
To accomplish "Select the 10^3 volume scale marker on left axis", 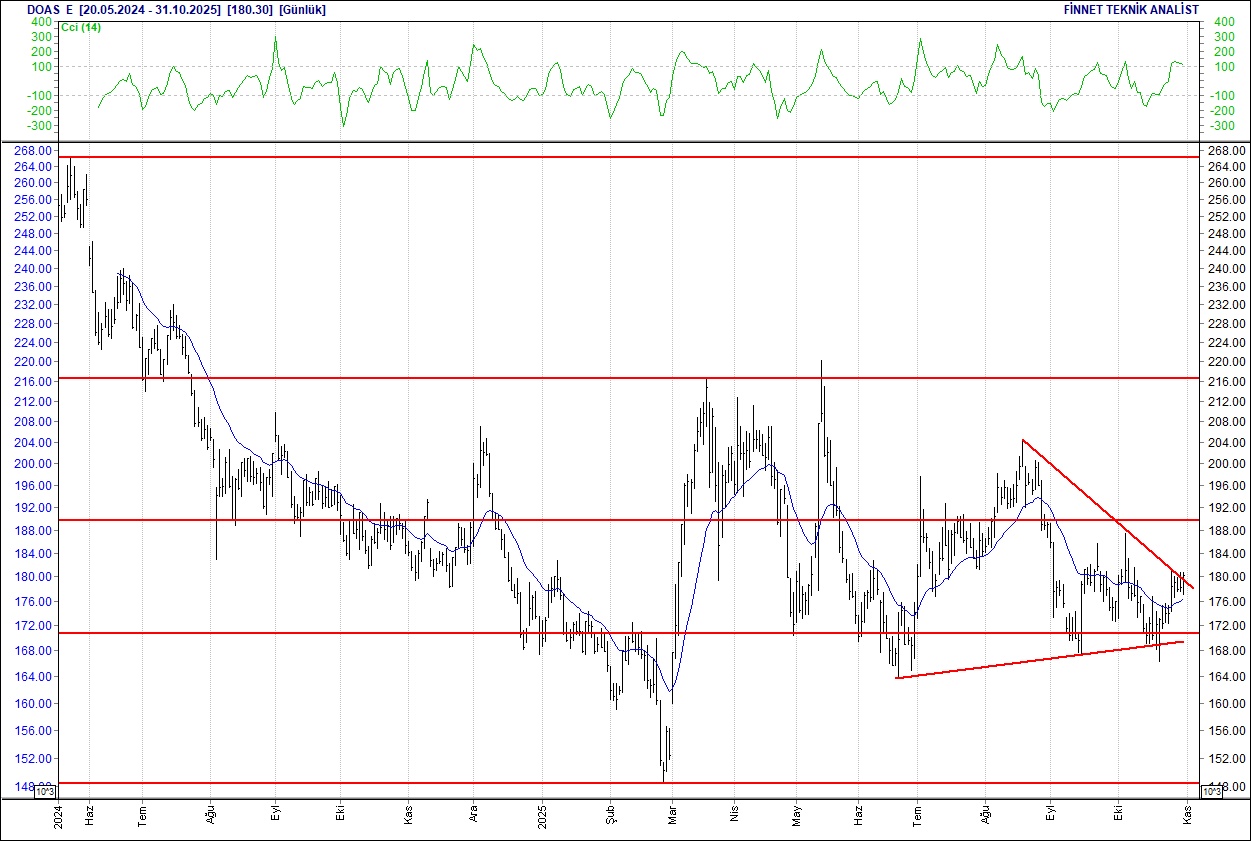I will tap(44, 791).
